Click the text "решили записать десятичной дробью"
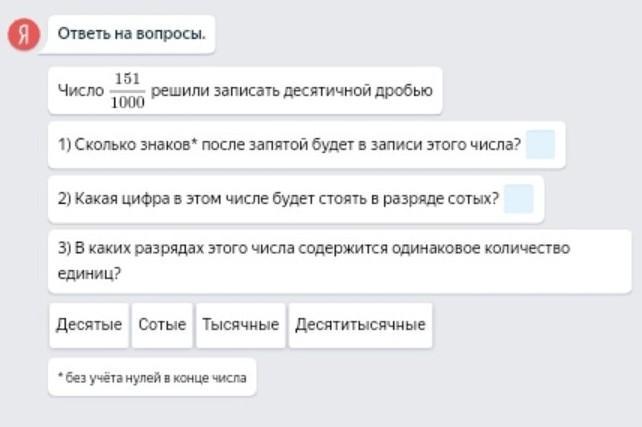 292,92
